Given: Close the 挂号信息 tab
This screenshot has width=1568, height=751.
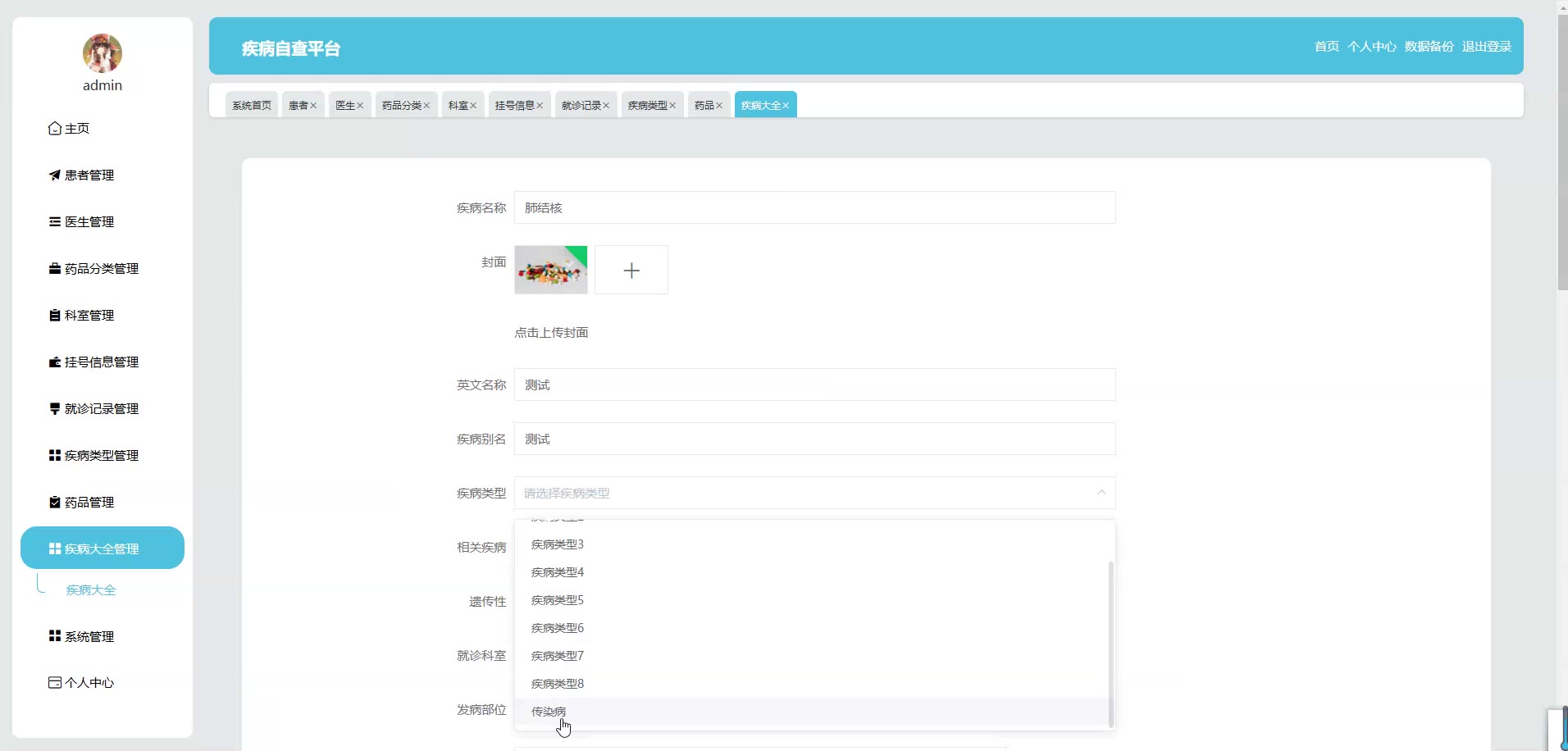Looking at the screenshot, I should pyautogui.click(x=540, y=106).
